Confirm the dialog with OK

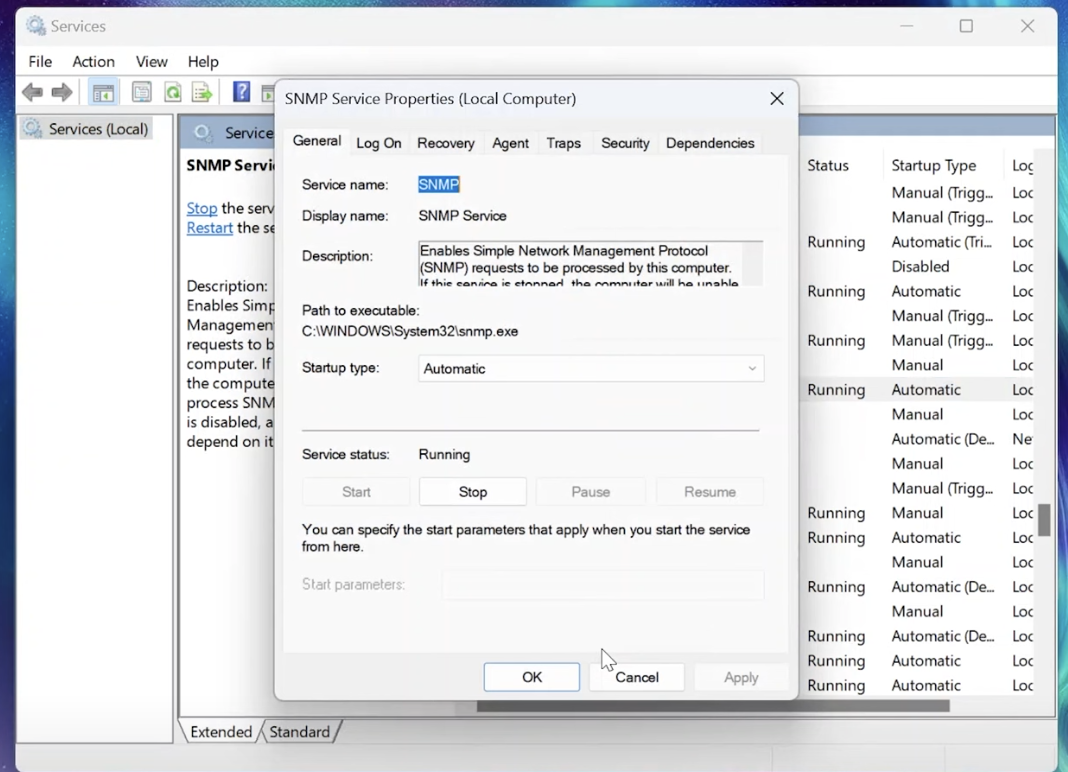(532, 677)
